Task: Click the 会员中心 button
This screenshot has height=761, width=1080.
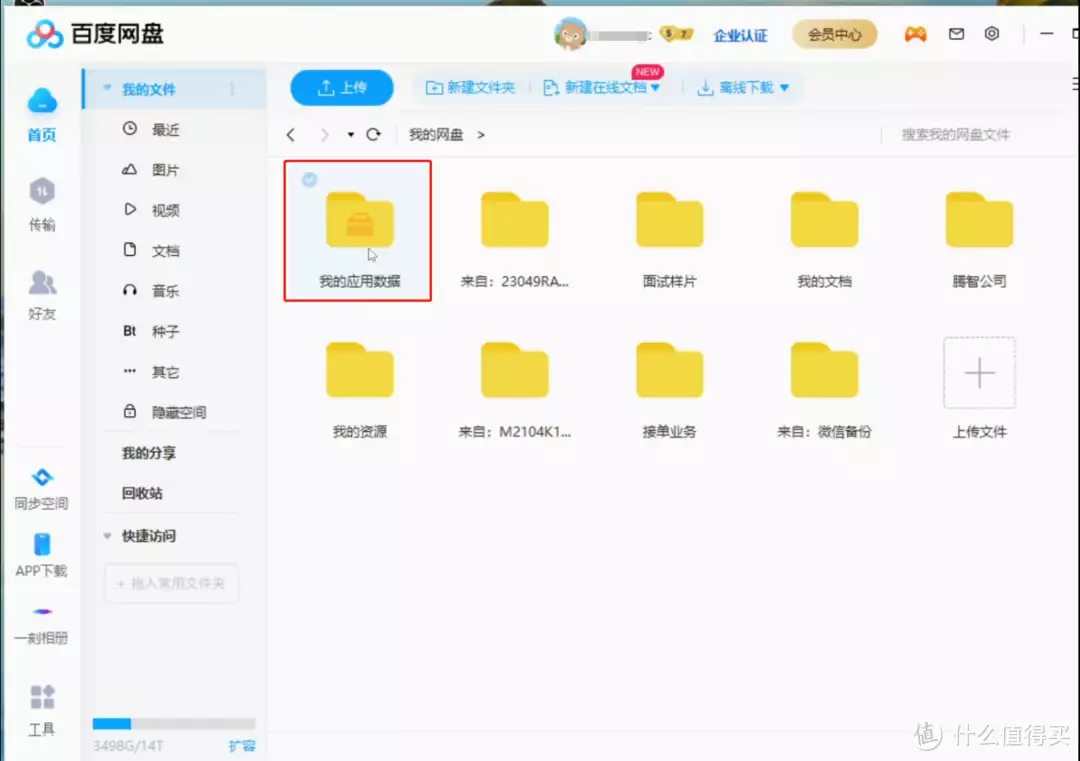Action: coord(834,34)
